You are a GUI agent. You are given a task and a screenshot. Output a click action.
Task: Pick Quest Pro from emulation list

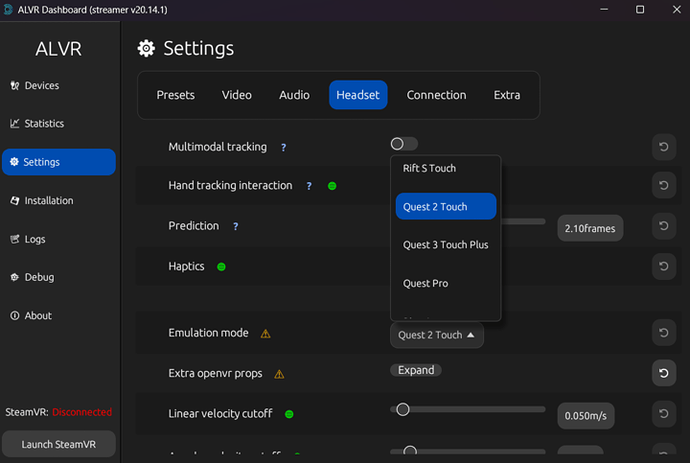[425, 284]
